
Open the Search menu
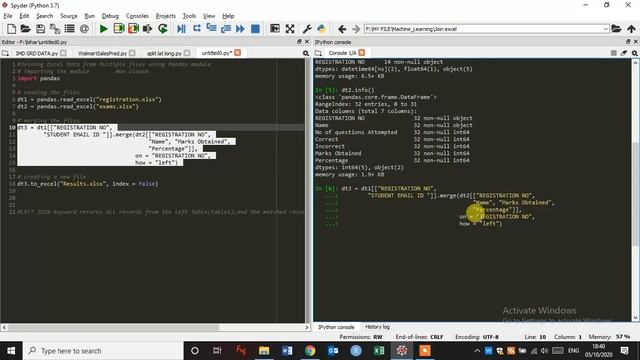(x=44, y=16)
